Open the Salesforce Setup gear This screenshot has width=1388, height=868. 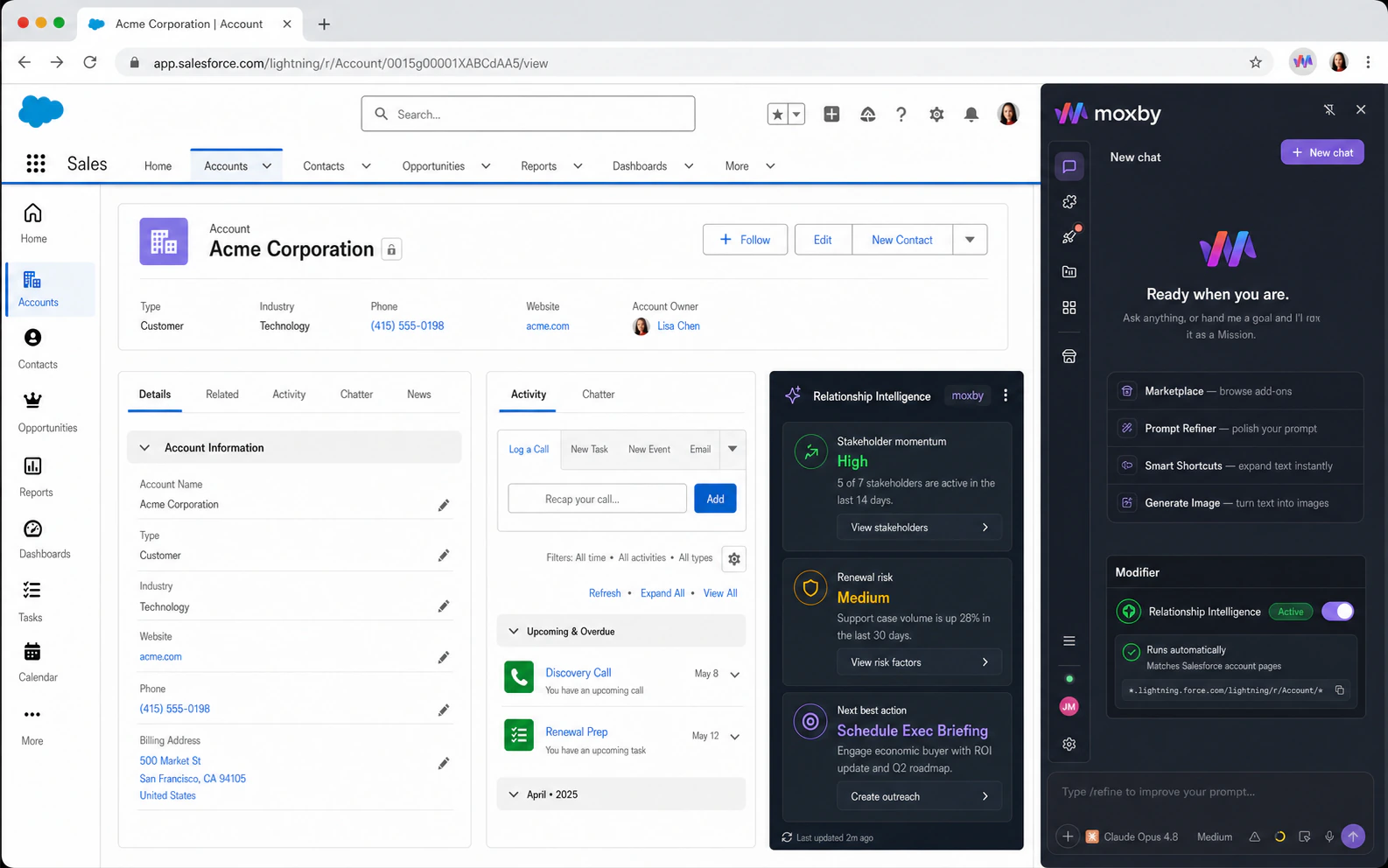(936, 115)
